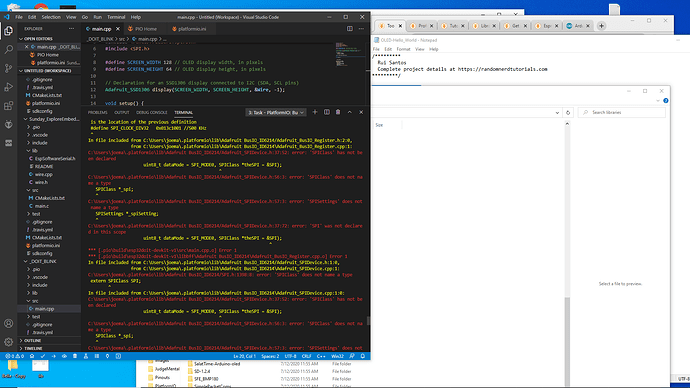Open the Accounts icon in activity bar
690x388 pixels.
coord(8,323)
